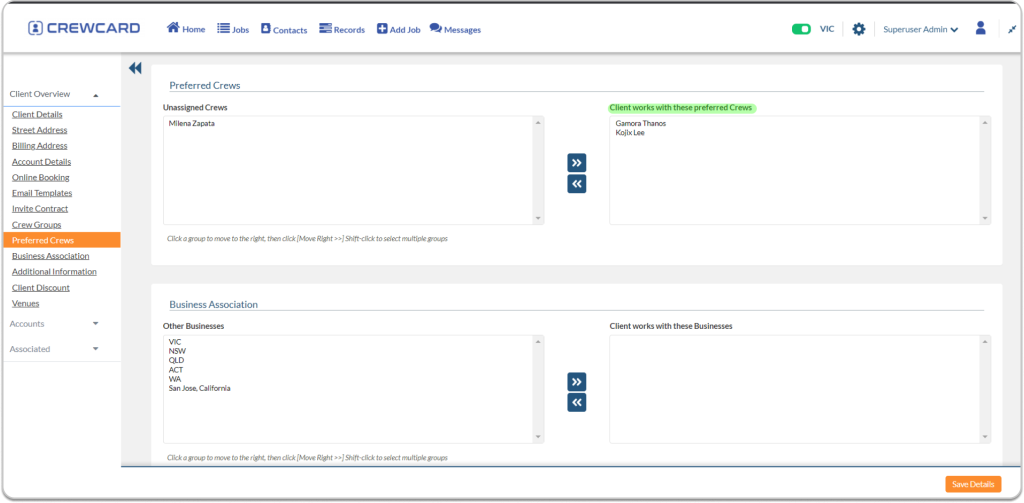Go to the Messages menu
The image size is (1024, 503).
(x=455, y=29)
